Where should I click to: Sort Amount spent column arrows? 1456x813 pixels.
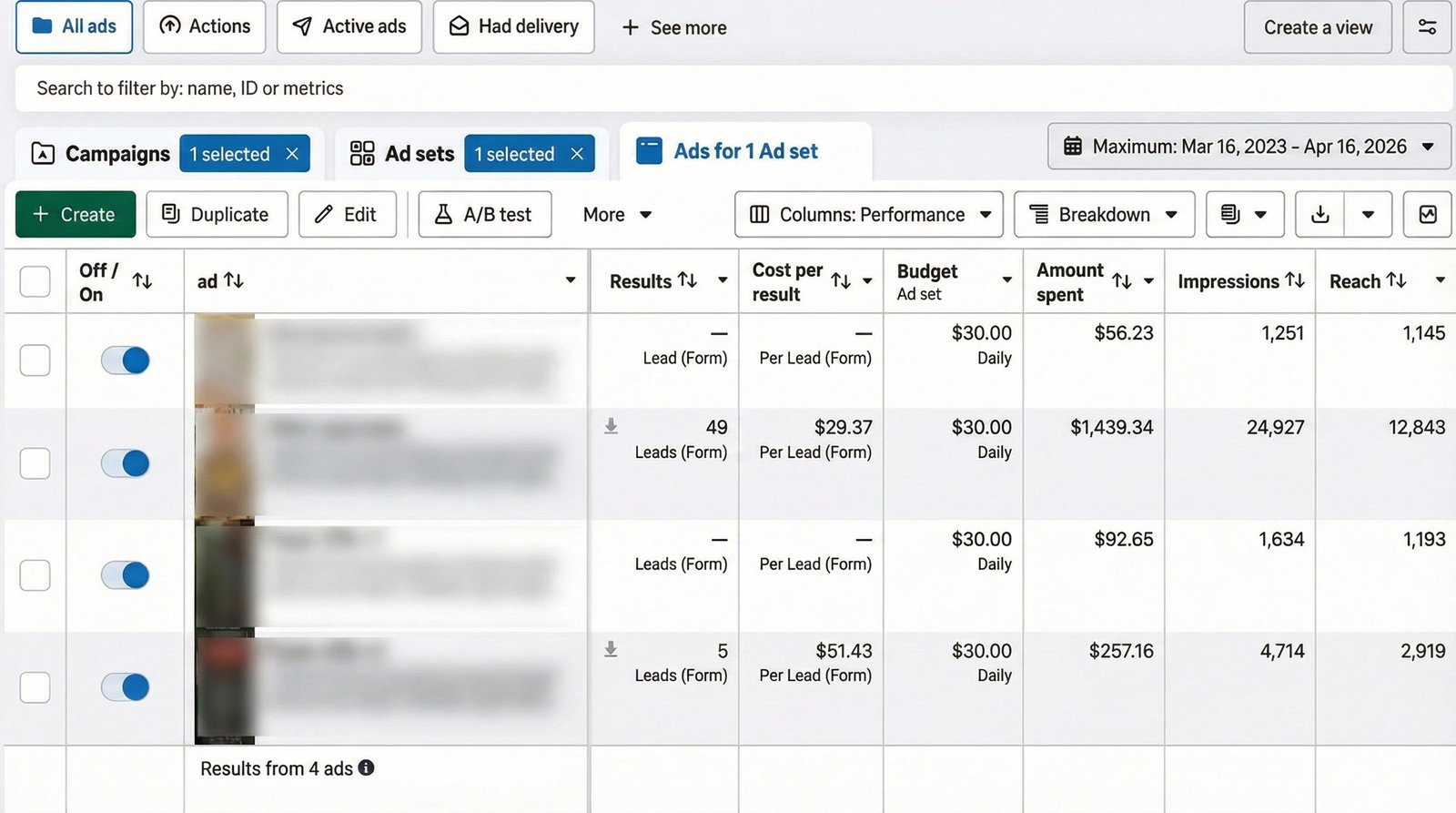click(1122, 281)
